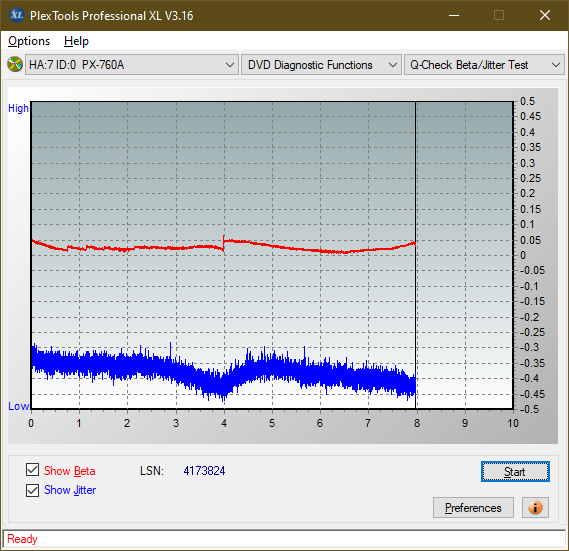The height and width of the screenshot is (551, 569).
Task: Open the Preferences dialog
Action: point(473,507)
